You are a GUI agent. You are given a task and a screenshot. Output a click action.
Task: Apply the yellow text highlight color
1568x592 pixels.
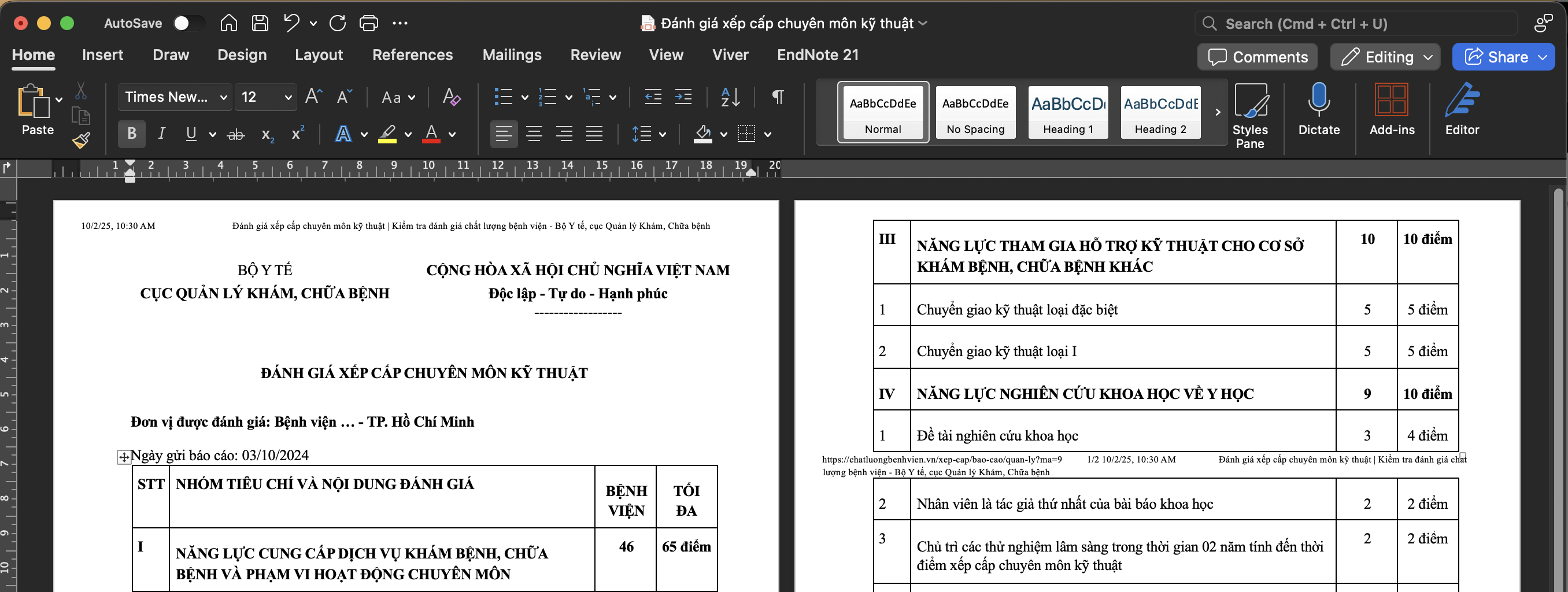point(387,134)
